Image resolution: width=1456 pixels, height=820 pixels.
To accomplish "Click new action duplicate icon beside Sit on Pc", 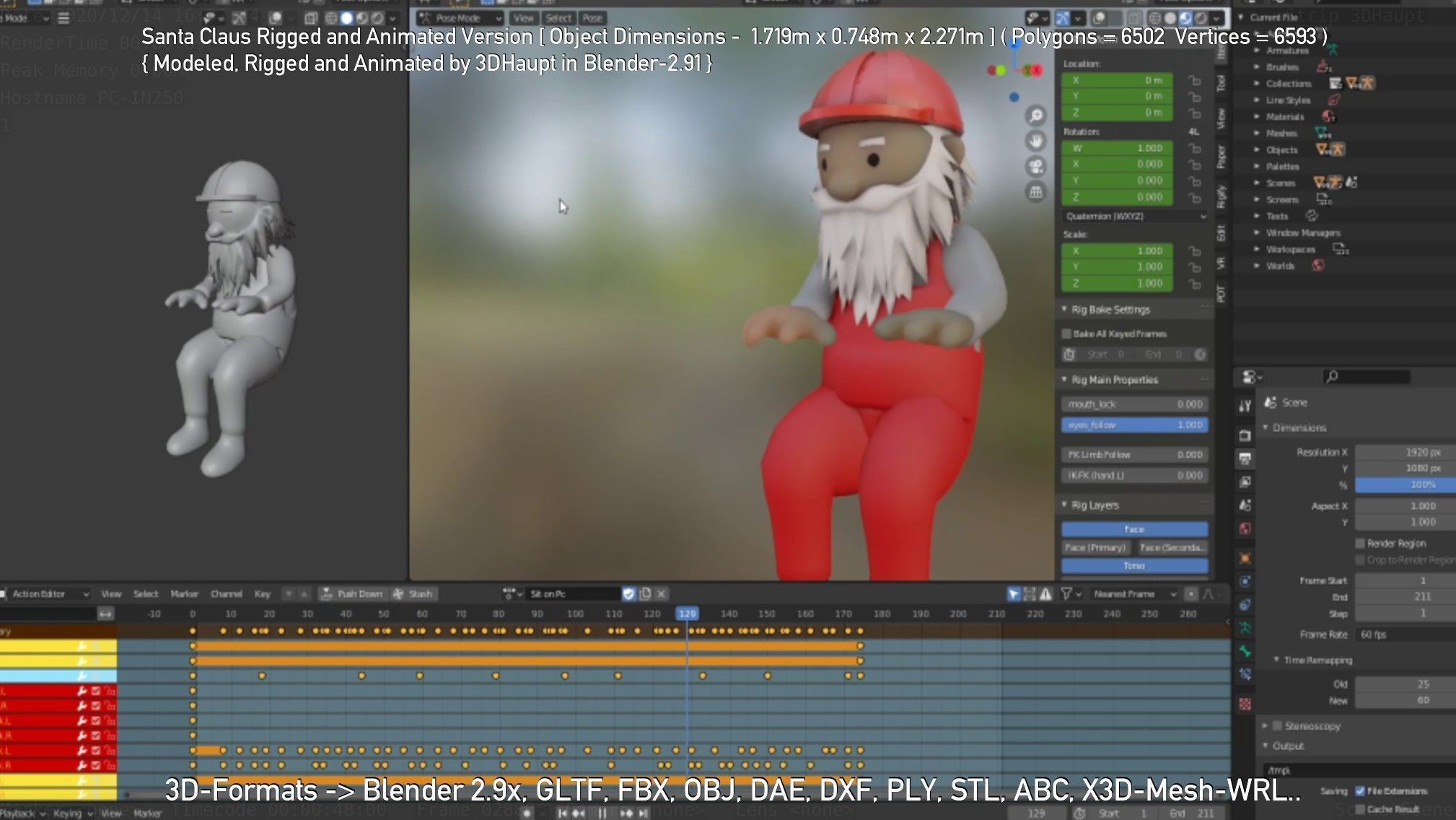I will pyautogui.click(x=645, y=593).
